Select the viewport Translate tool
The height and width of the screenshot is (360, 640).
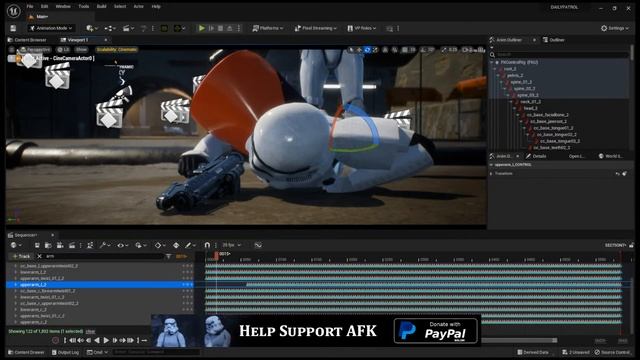(x=359, y=50)
